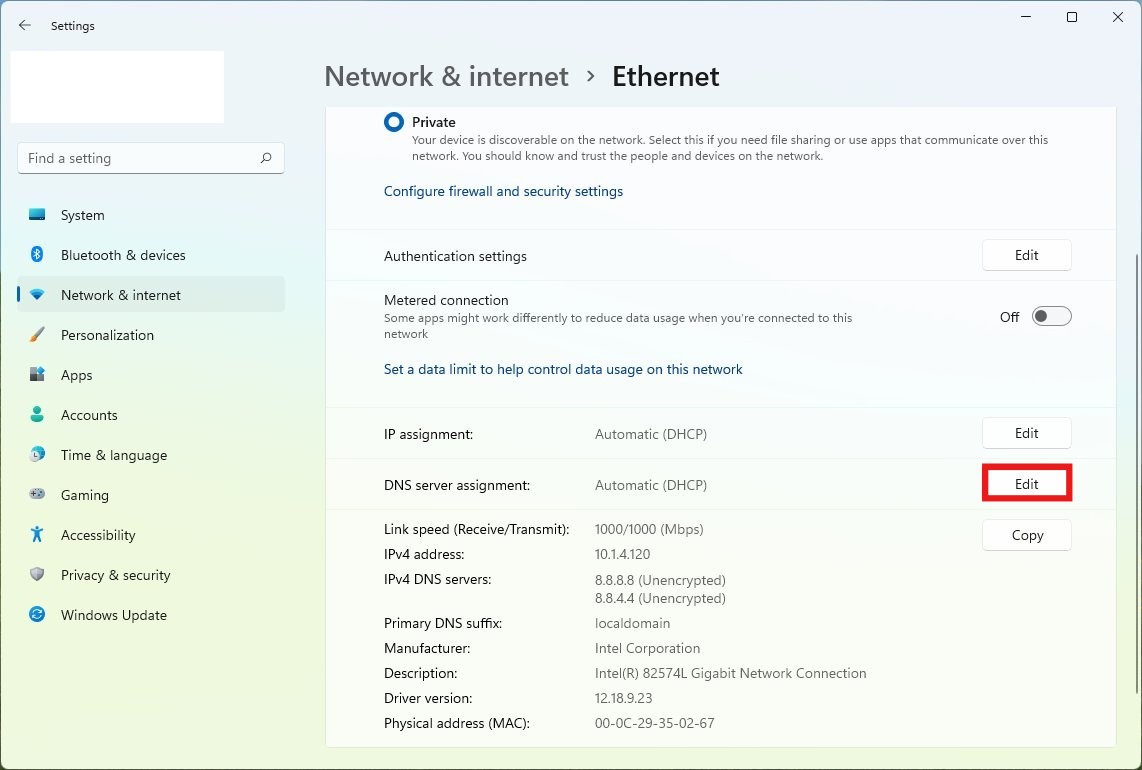Open Set a data limit link
The width and height of the screenshot is (1142, 770).
(563, 369)
